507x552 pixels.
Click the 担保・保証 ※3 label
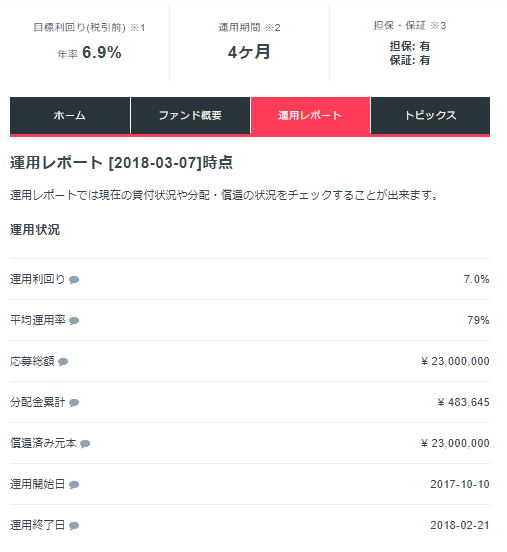(410, 25)
